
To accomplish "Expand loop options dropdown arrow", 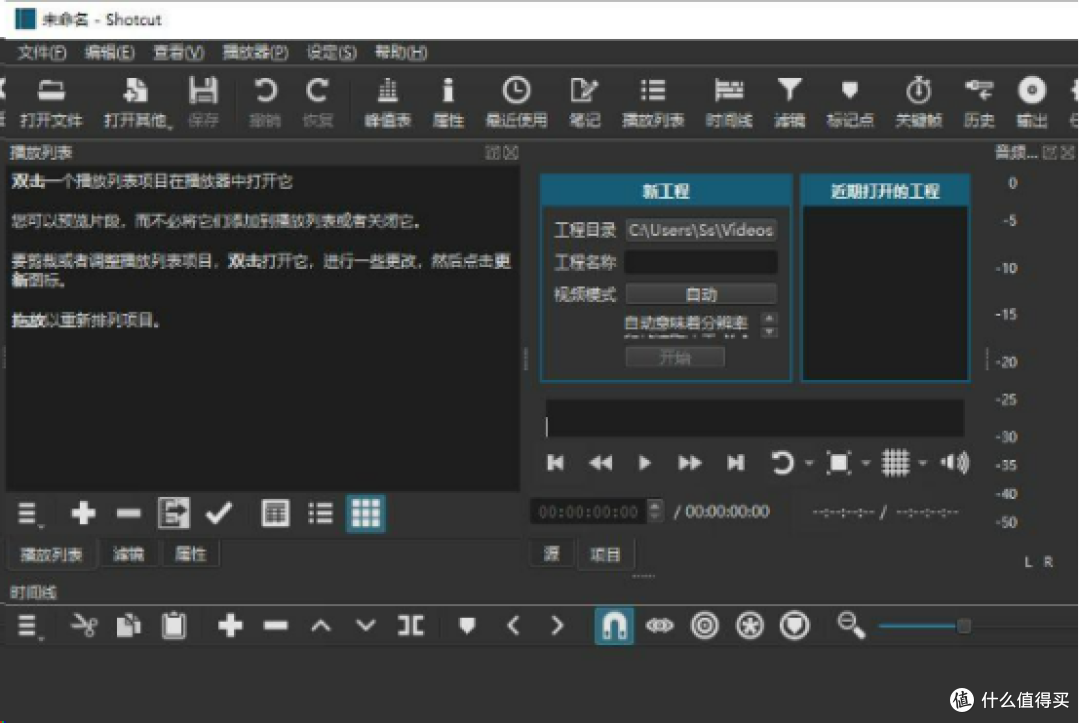I will (x=809, y=463).
